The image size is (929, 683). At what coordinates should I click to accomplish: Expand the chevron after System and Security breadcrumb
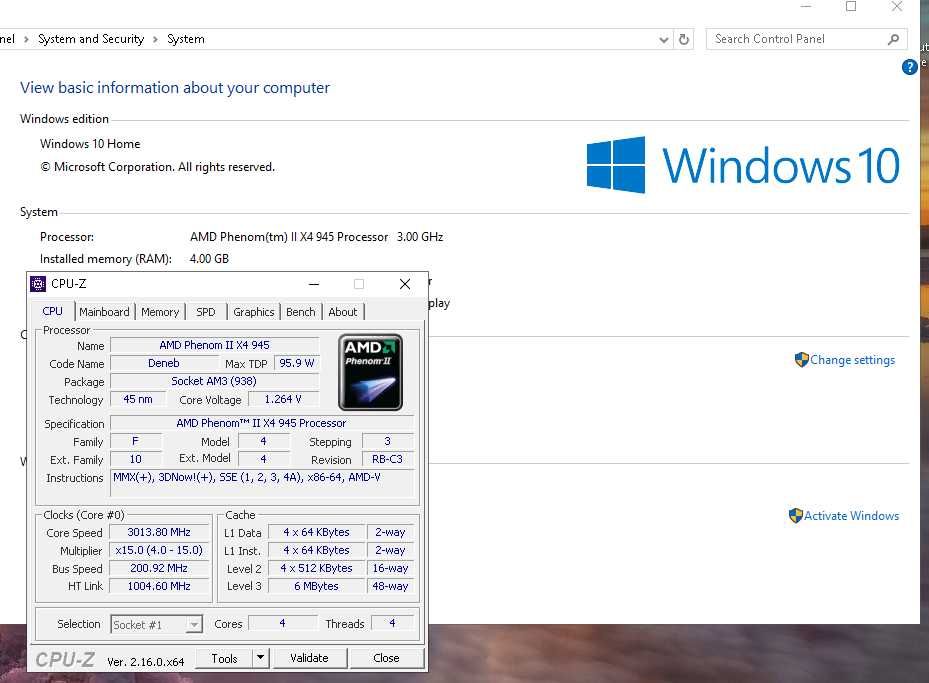pyautogui.click(x=155, y=39)
